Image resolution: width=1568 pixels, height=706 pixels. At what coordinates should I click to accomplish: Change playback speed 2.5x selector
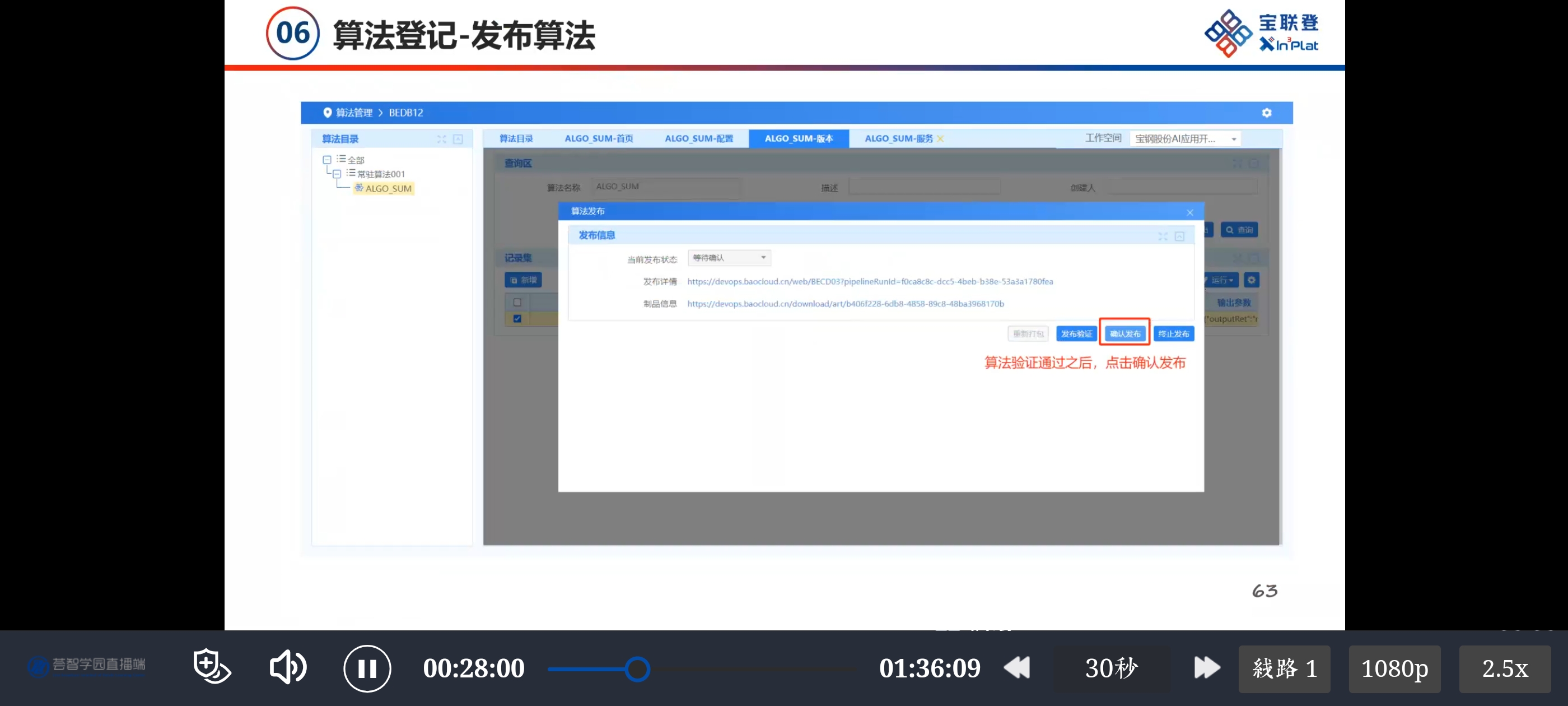(1504, 669)
